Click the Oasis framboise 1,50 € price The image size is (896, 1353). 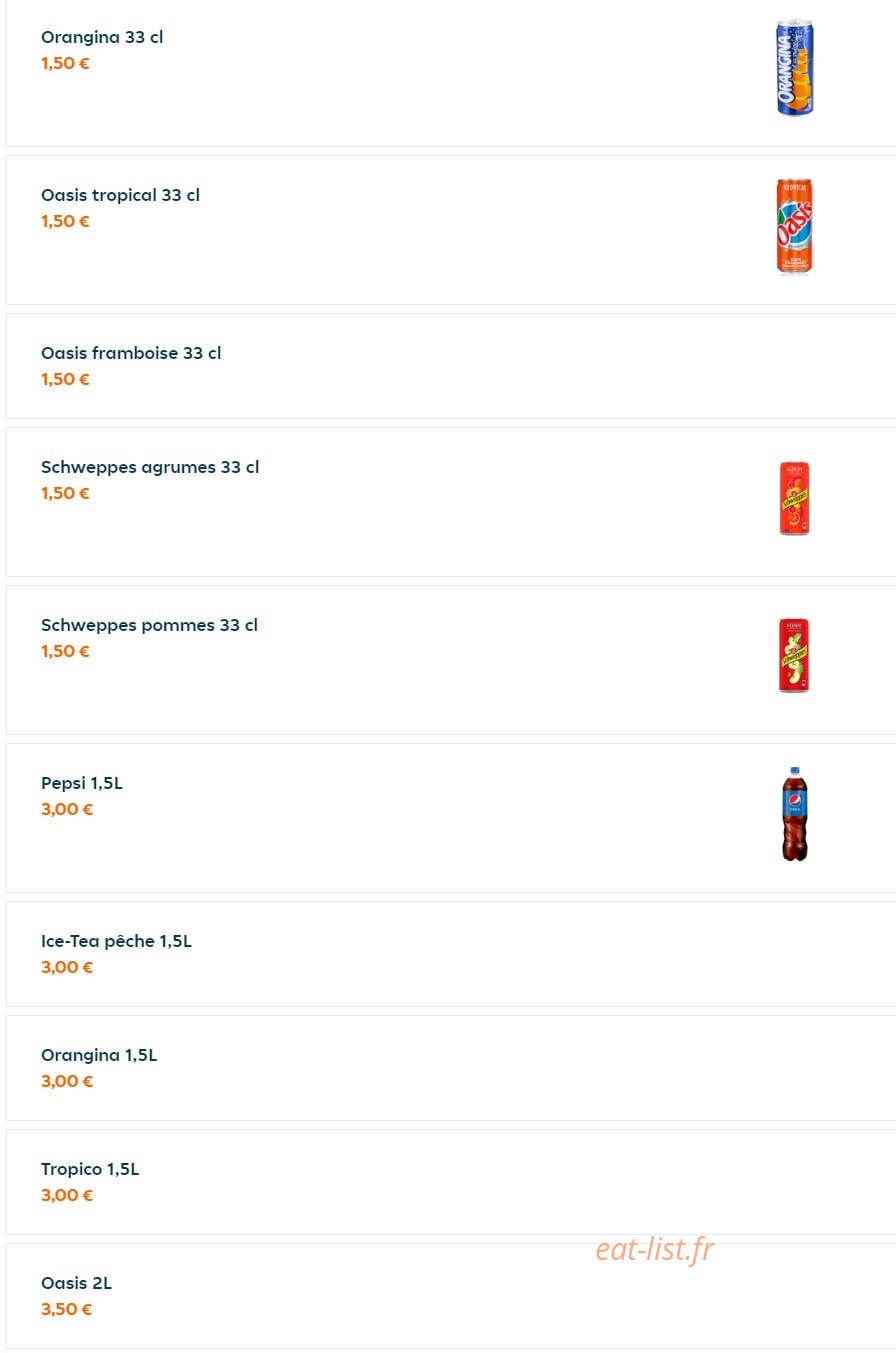pos(65,379)
